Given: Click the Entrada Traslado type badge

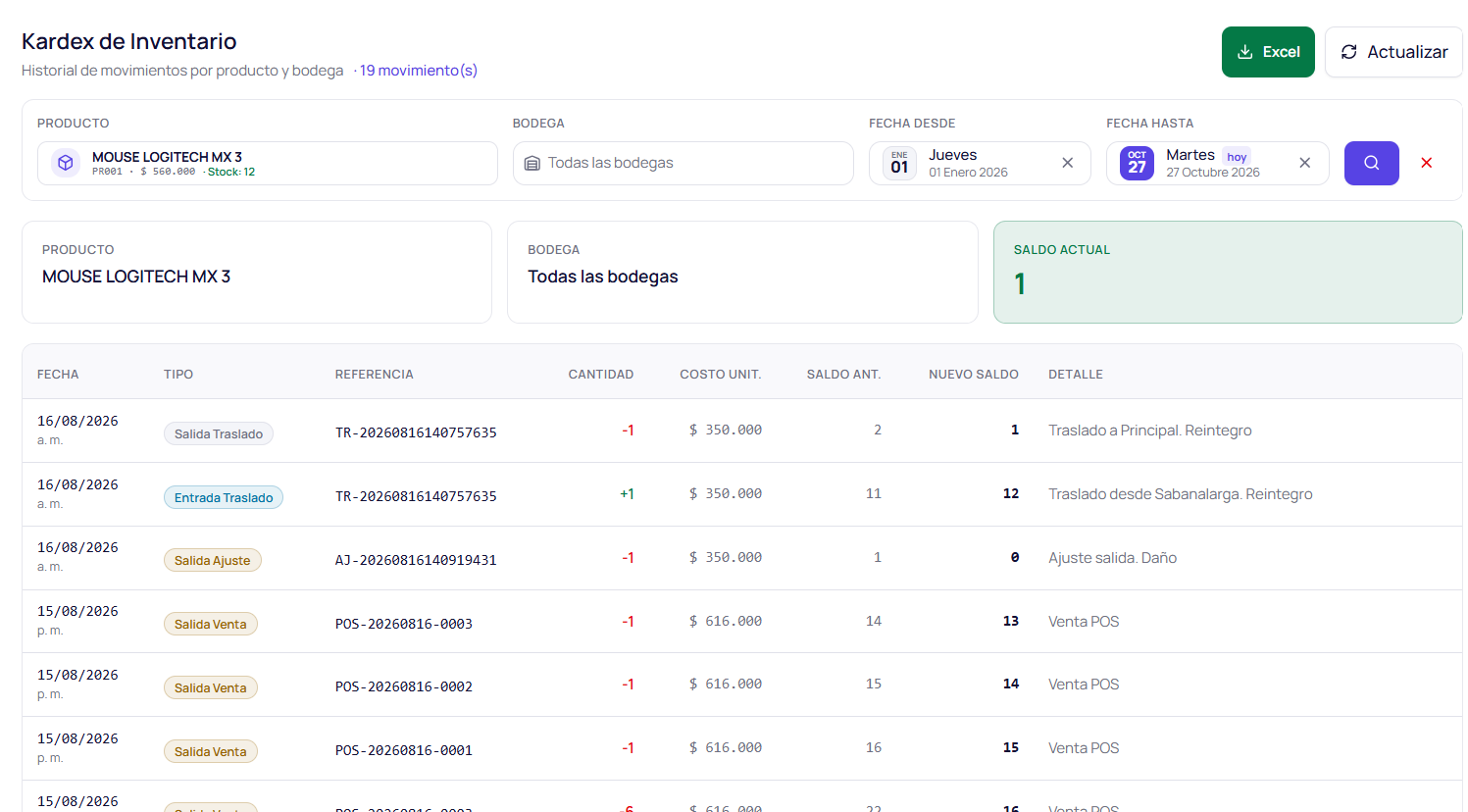Looking at the screenshot, I should pyautogui.click(x=224, y=497).
